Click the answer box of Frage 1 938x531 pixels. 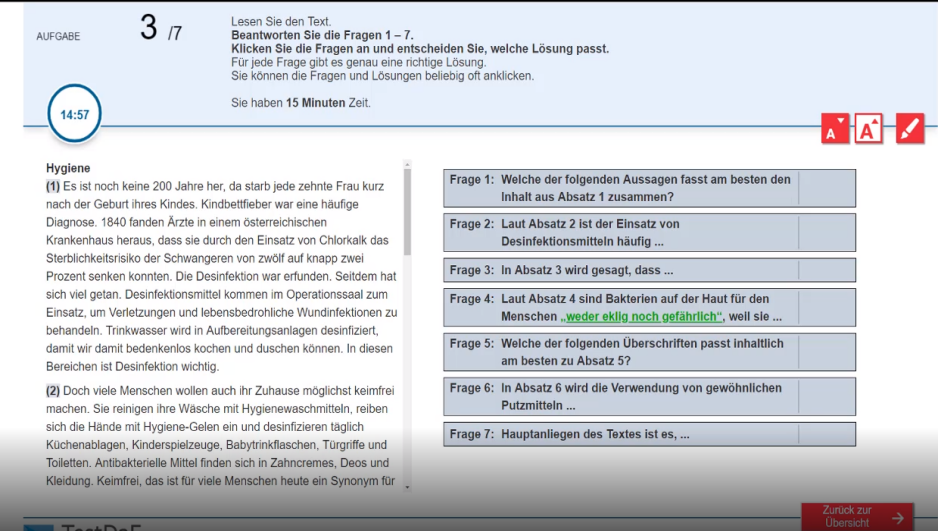point(827,188)
